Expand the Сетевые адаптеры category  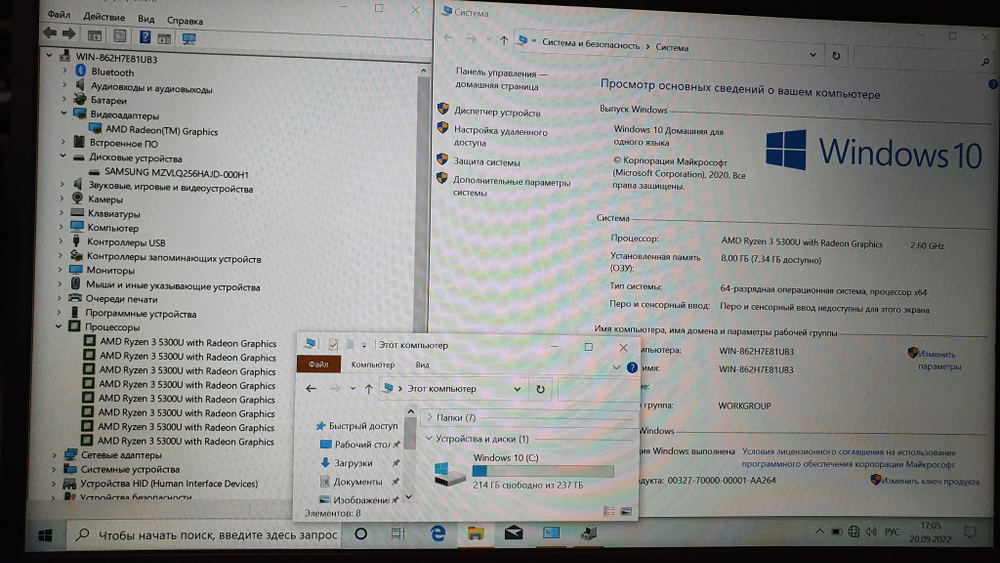[x=55, y=455]
